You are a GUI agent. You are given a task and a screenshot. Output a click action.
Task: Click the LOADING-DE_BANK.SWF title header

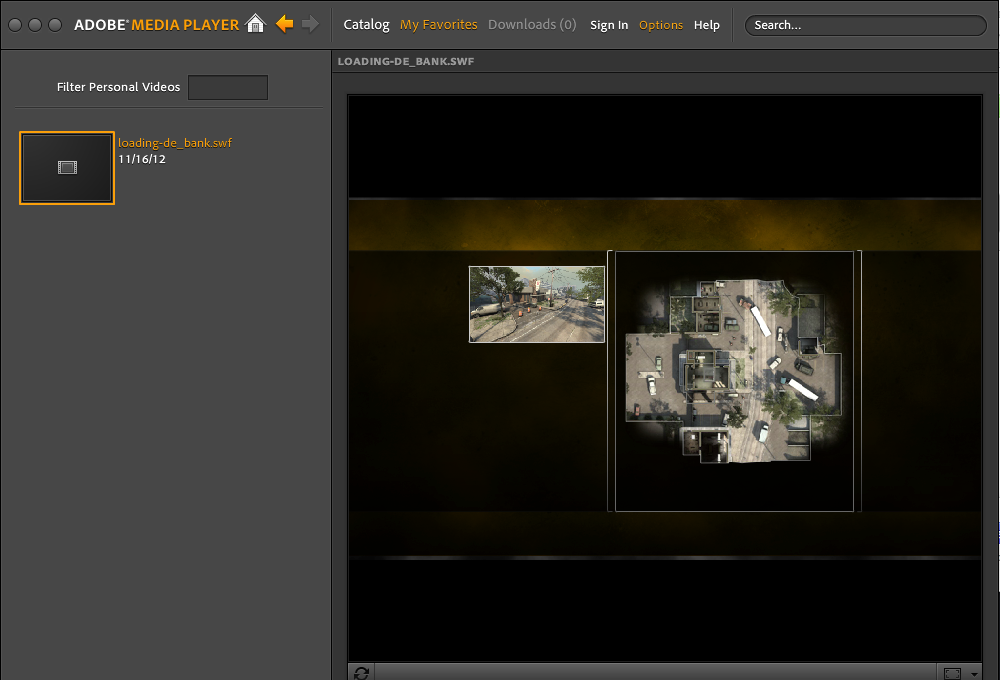point(406,61)
